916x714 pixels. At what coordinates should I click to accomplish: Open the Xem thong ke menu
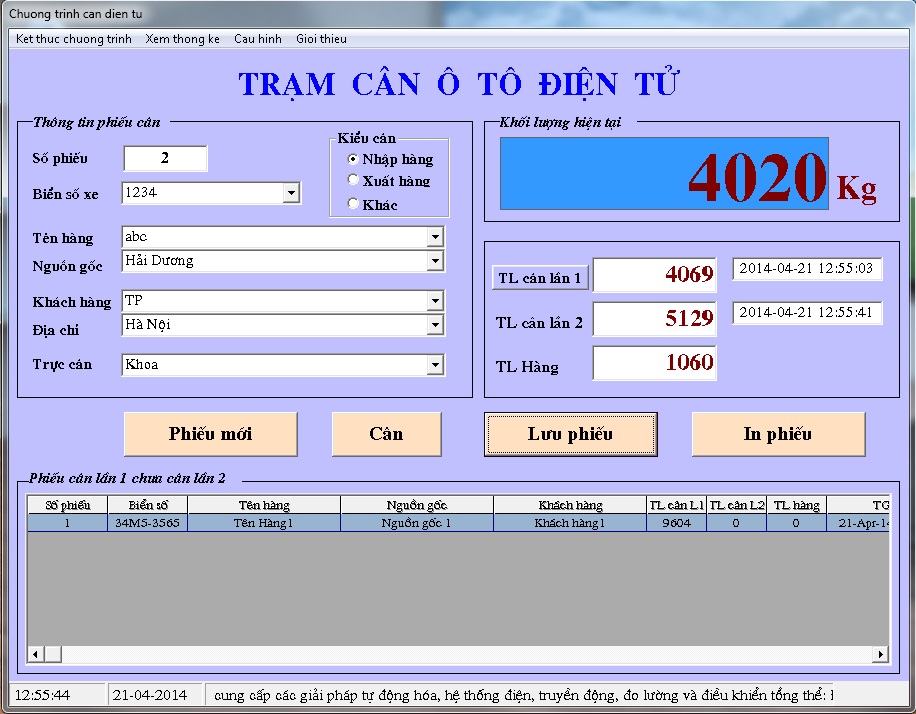tap(182, 39)
